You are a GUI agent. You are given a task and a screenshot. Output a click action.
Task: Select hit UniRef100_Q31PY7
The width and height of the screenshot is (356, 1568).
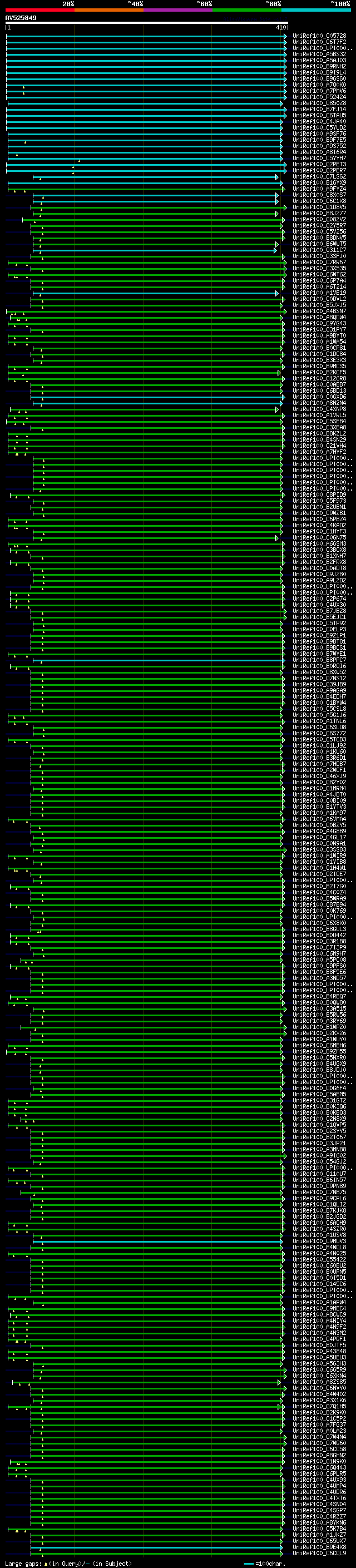click(x=319, y=329)
